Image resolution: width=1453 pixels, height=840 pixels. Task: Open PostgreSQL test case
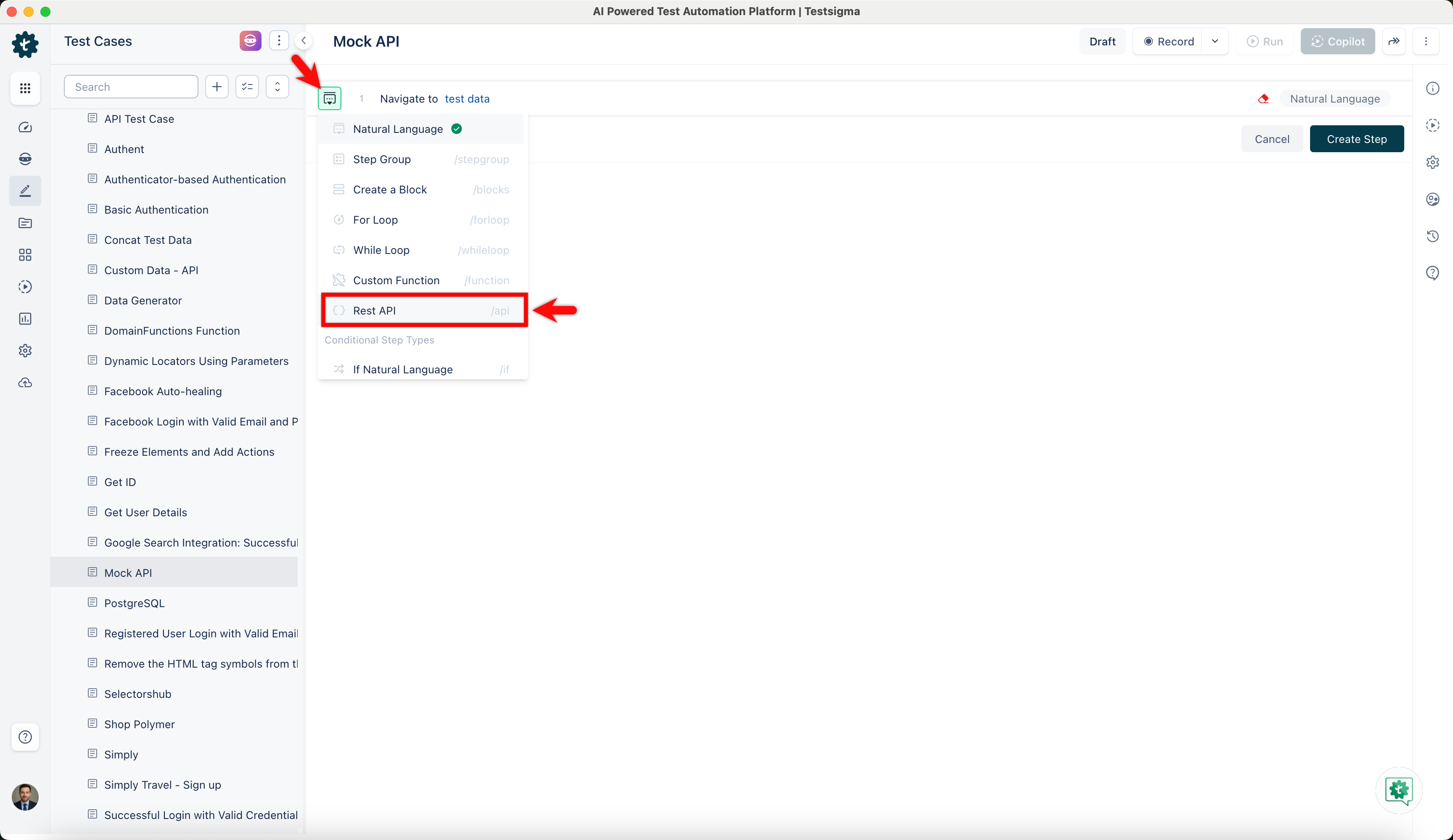[135, 603]
